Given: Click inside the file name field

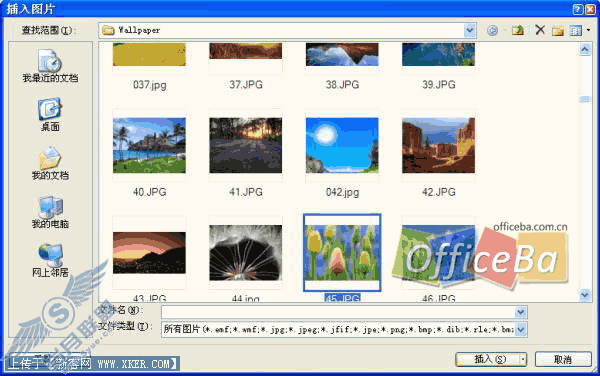Looking at the screenshot, I should (338, 312).
